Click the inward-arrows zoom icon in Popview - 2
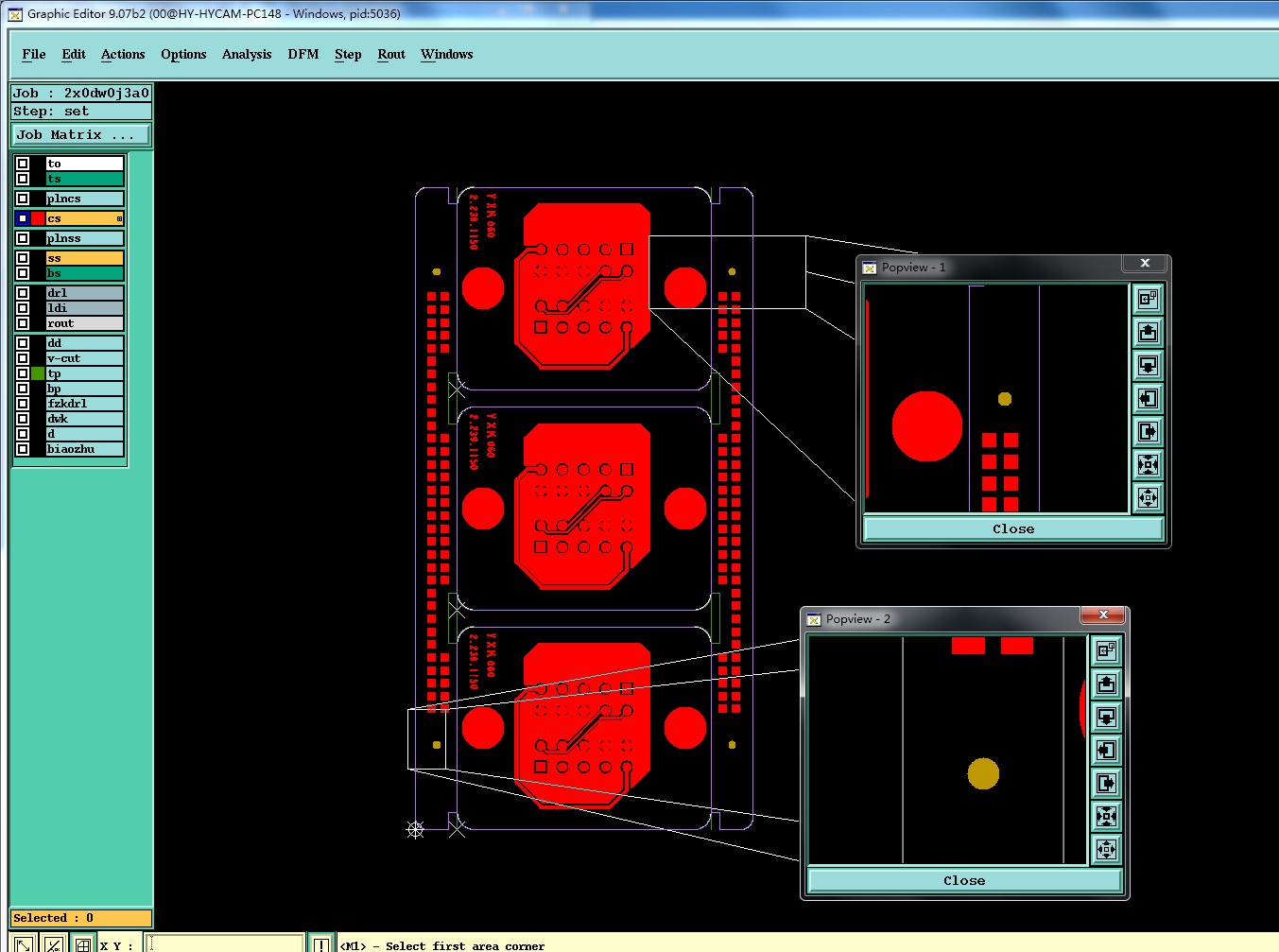This screenshot has width=1279, height=952. point(1106,817)
